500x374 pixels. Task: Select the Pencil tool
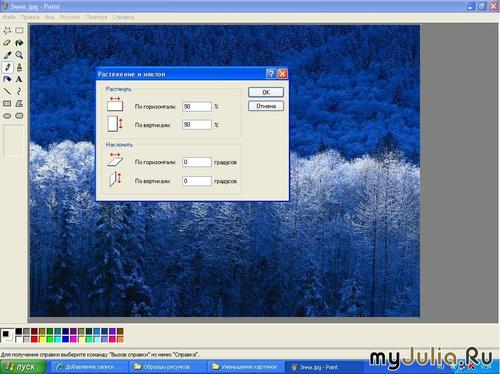pyautogui.click(x=7, y=67)
